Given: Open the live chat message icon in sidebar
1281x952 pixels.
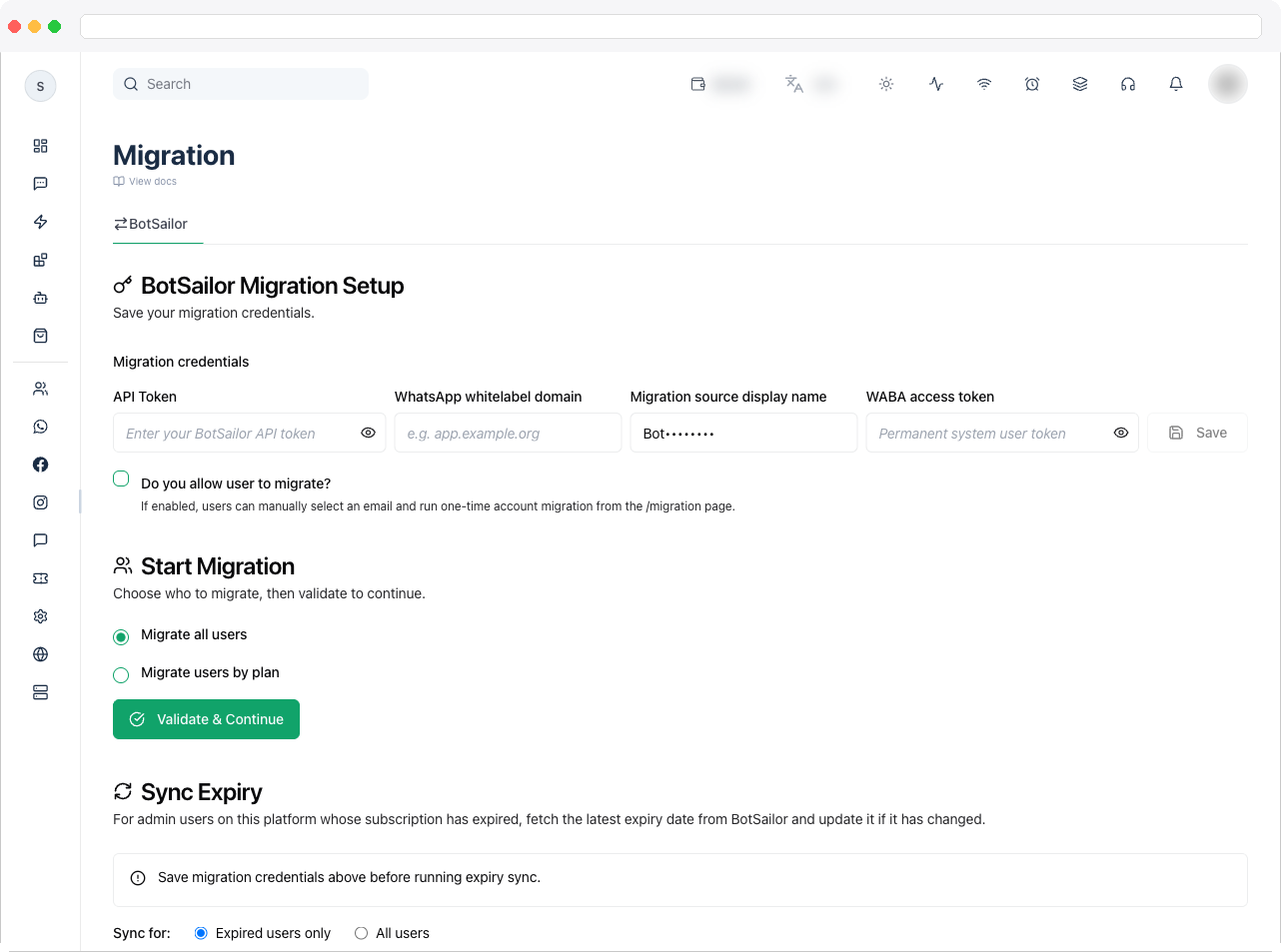Looking at the screenshot, I should pyautogui.click(x=40, y=184).
